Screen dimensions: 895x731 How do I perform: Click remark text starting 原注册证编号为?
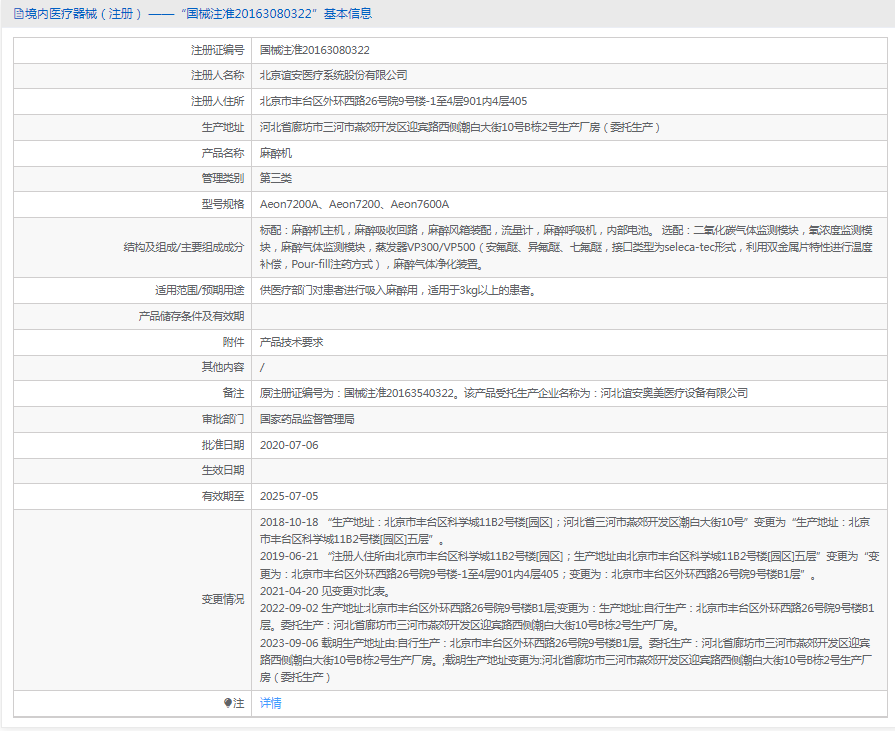pos(503,393)
